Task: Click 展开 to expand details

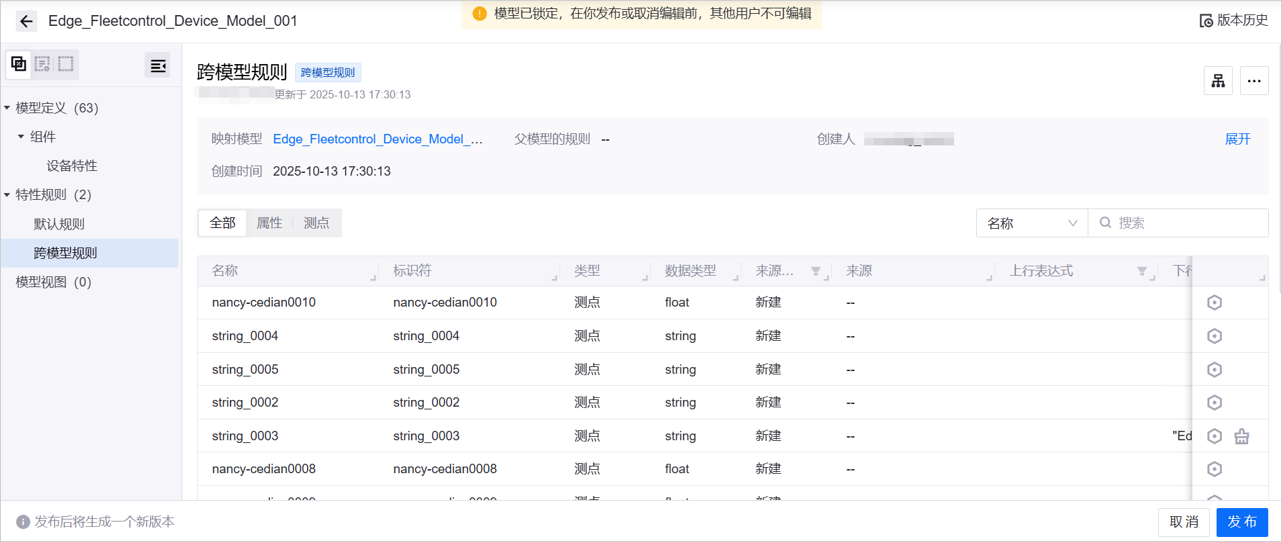Action: click(1237, 139)
